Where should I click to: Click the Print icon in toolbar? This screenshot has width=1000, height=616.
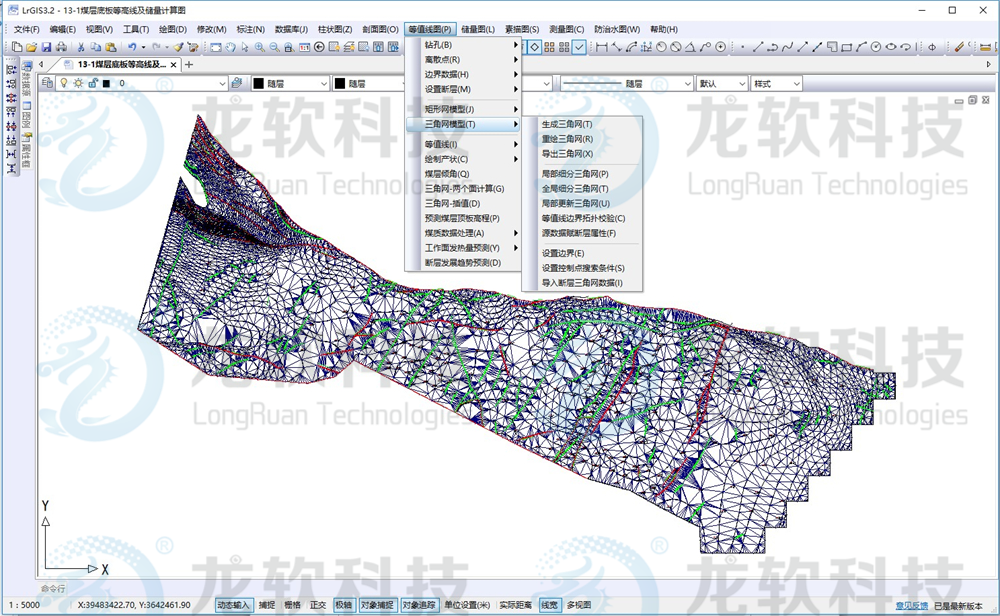61,47
